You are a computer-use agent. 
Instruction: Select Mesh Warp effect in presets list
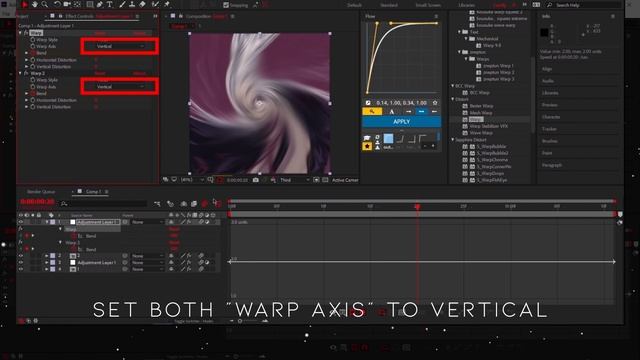pos(481,113)
